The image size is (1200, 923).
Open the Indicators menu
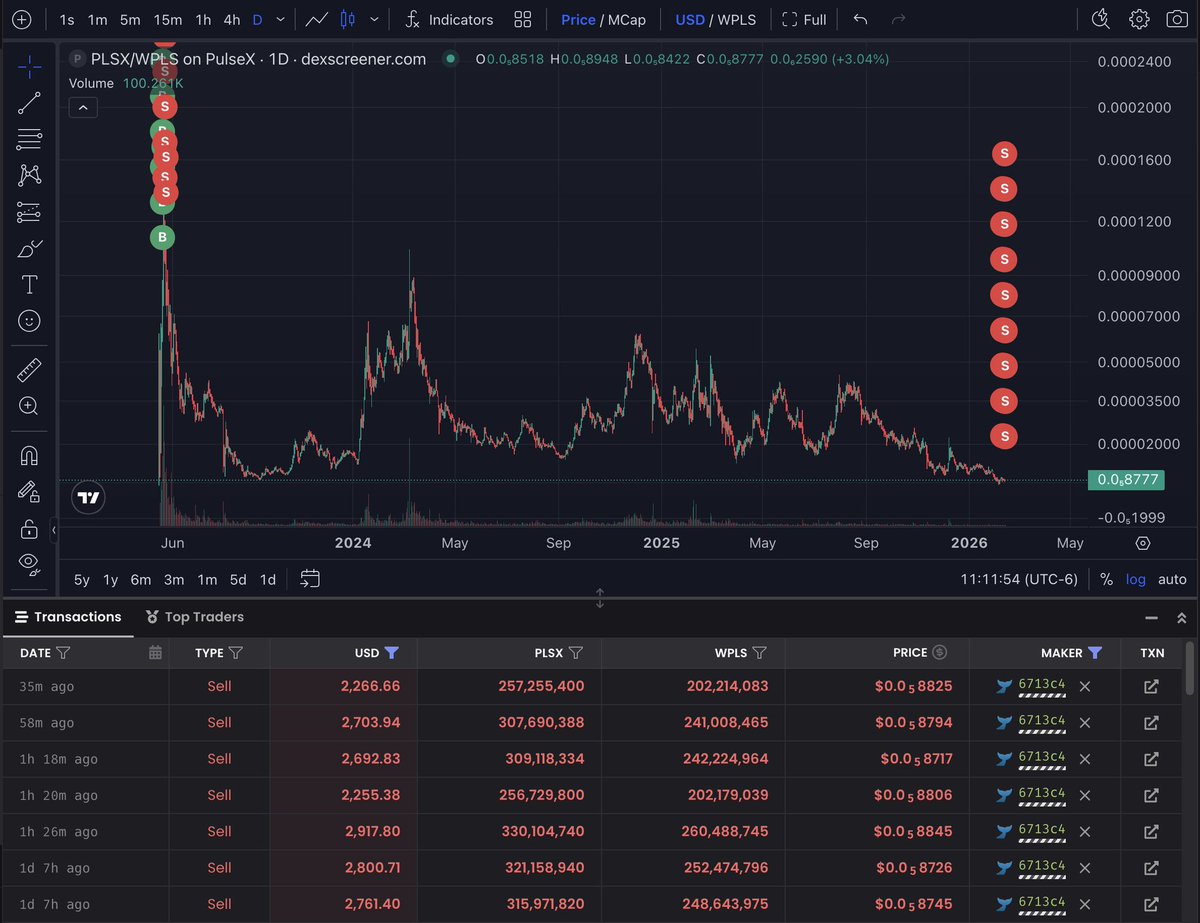tap(450, 20)
